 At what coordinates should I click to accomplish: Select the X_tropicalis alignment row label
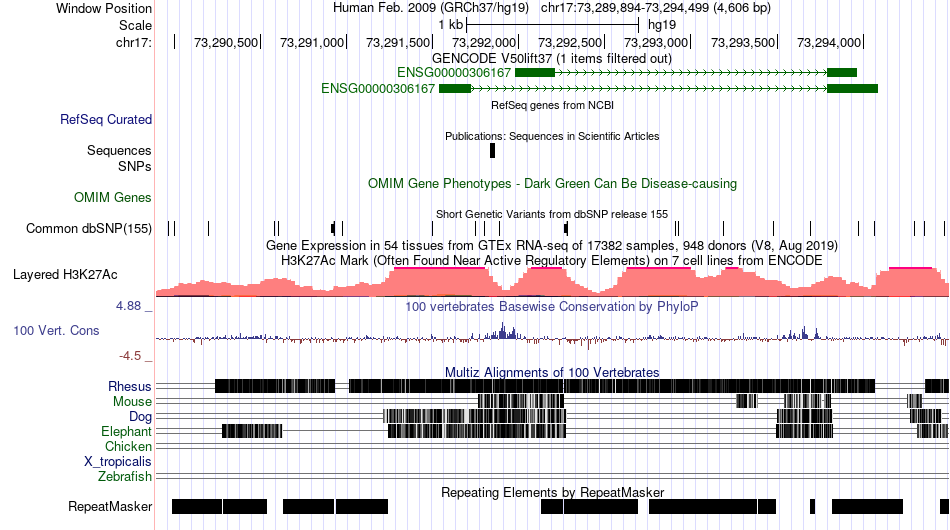[118, 462]
